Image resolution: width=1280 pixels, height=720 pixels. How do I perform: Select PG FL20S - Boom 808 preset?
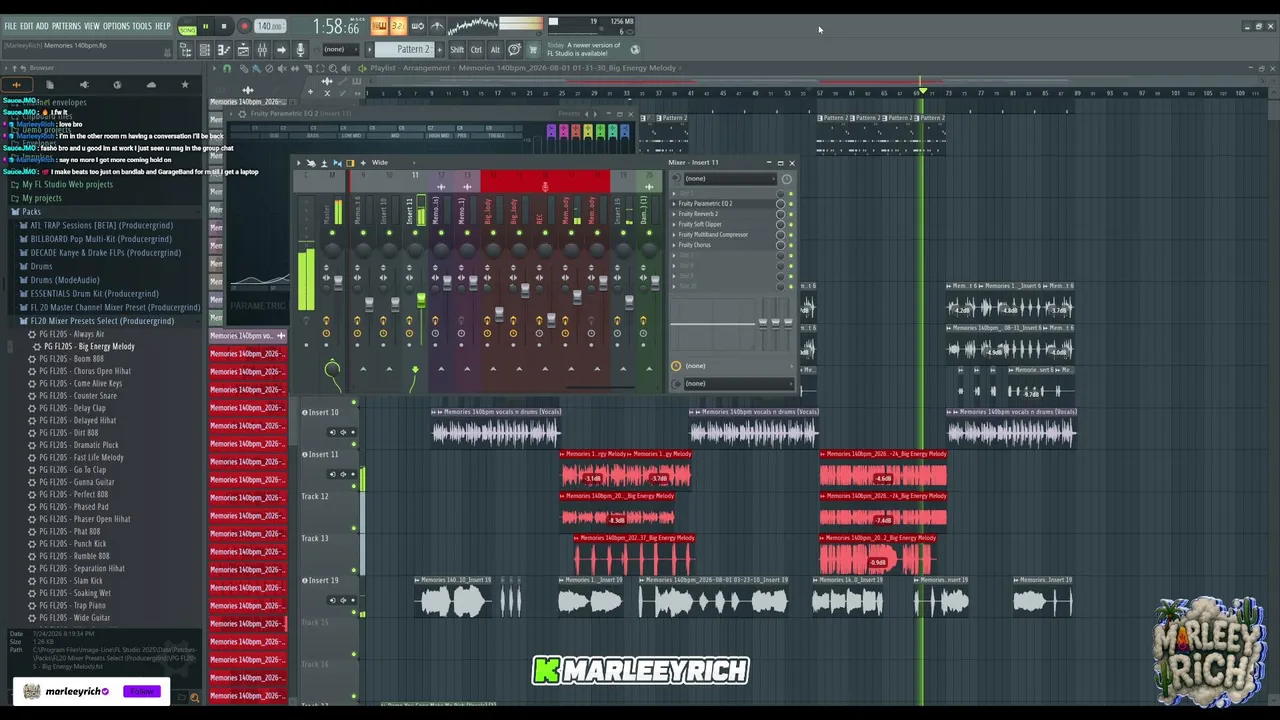[x=71, y=359]
